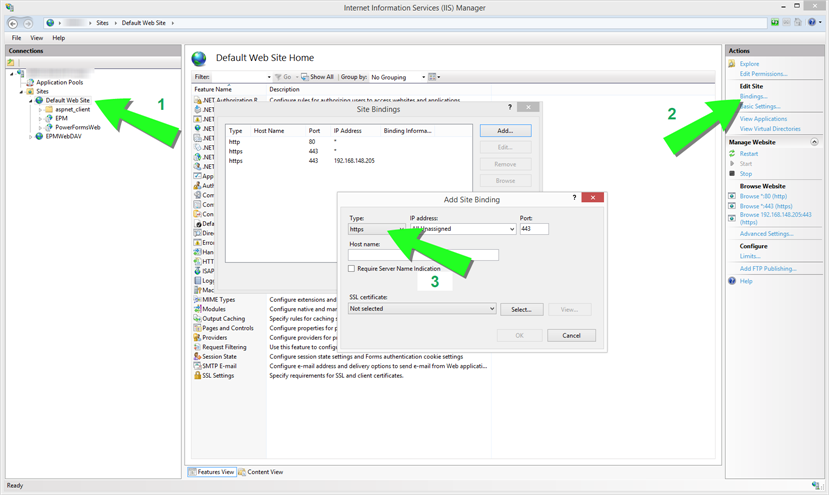Expand the EPMWebDAV tree node
829x495 pixels.
pos(31,136)
